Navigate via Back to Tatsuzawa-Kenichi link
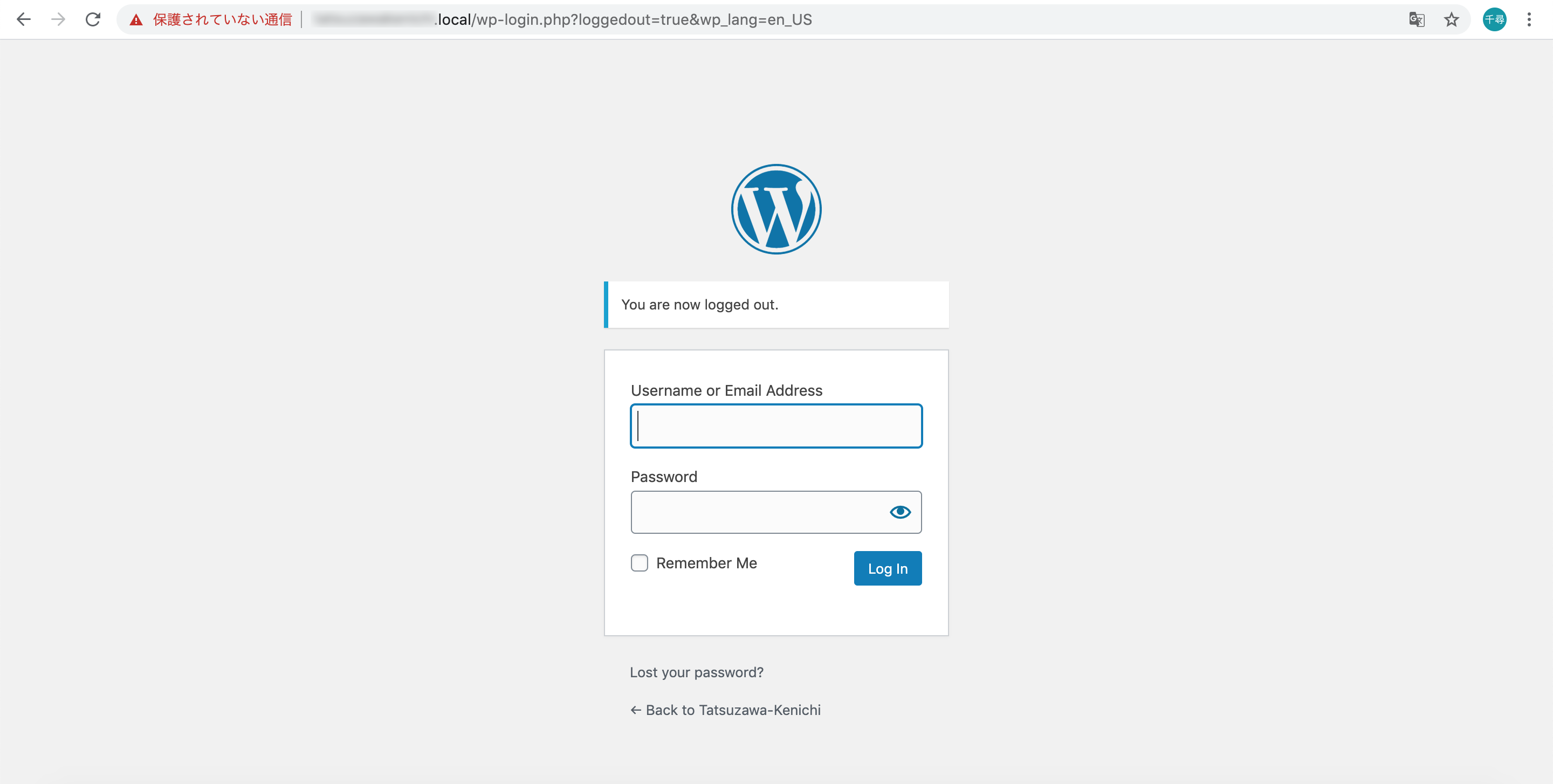Screen dimensions: 1553x784 [x=725, y=710]
